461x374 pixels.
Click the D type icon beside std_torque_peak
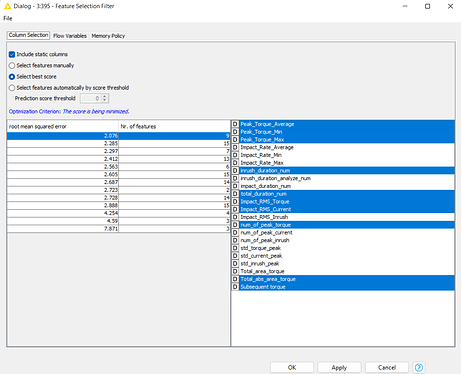pyautogui.click(x=235, y=248)
